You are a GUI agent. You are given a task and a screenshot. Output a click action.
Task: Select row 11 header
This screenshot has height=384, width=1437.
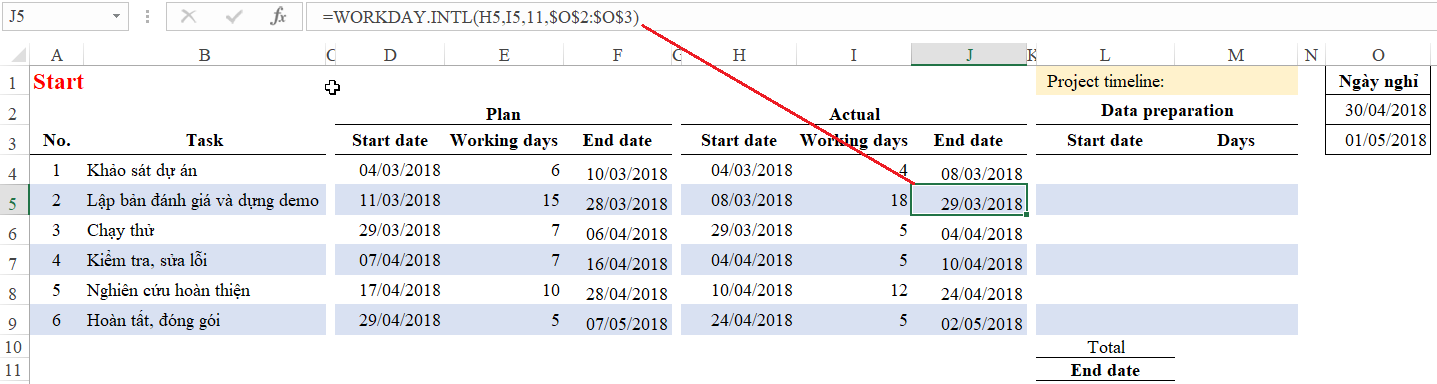[x=14, y=370]
